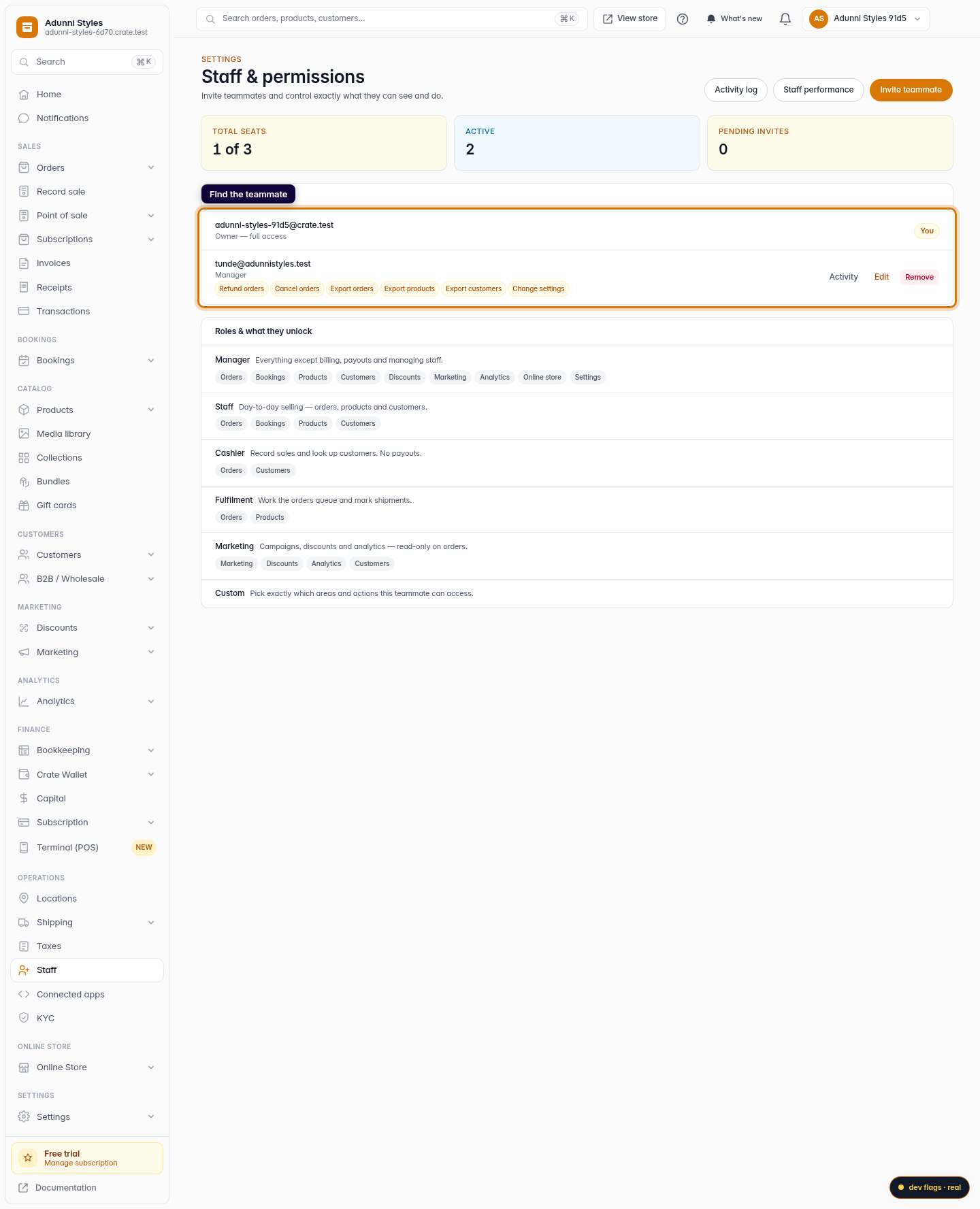Click the Bundles icon

[24, 482]
